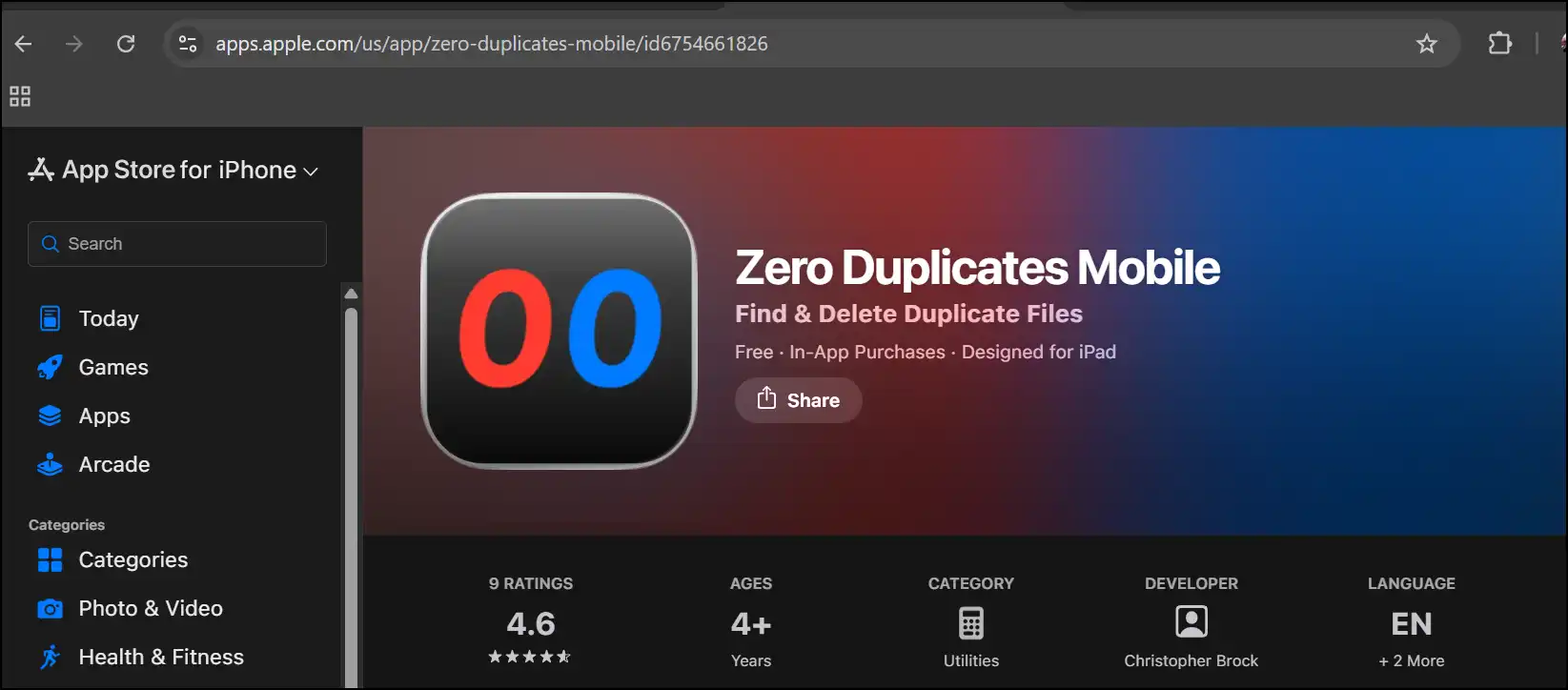
Task: Click the 4.6 ratings score
Action: [x=531, y=623]
